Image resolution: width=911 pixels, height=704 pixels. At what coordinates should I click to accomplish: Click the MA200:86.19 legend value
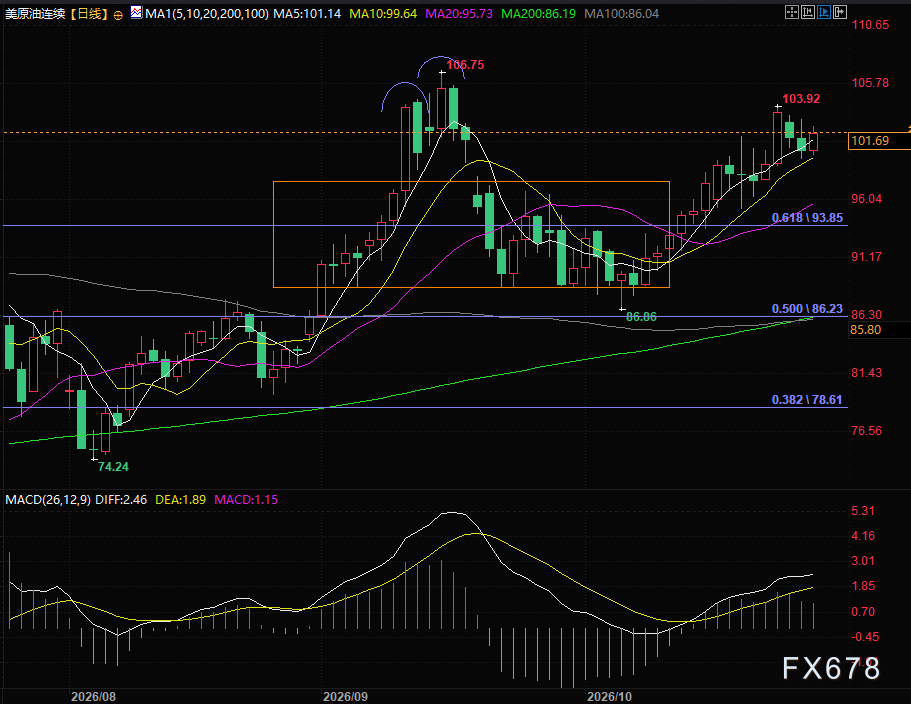539,13
